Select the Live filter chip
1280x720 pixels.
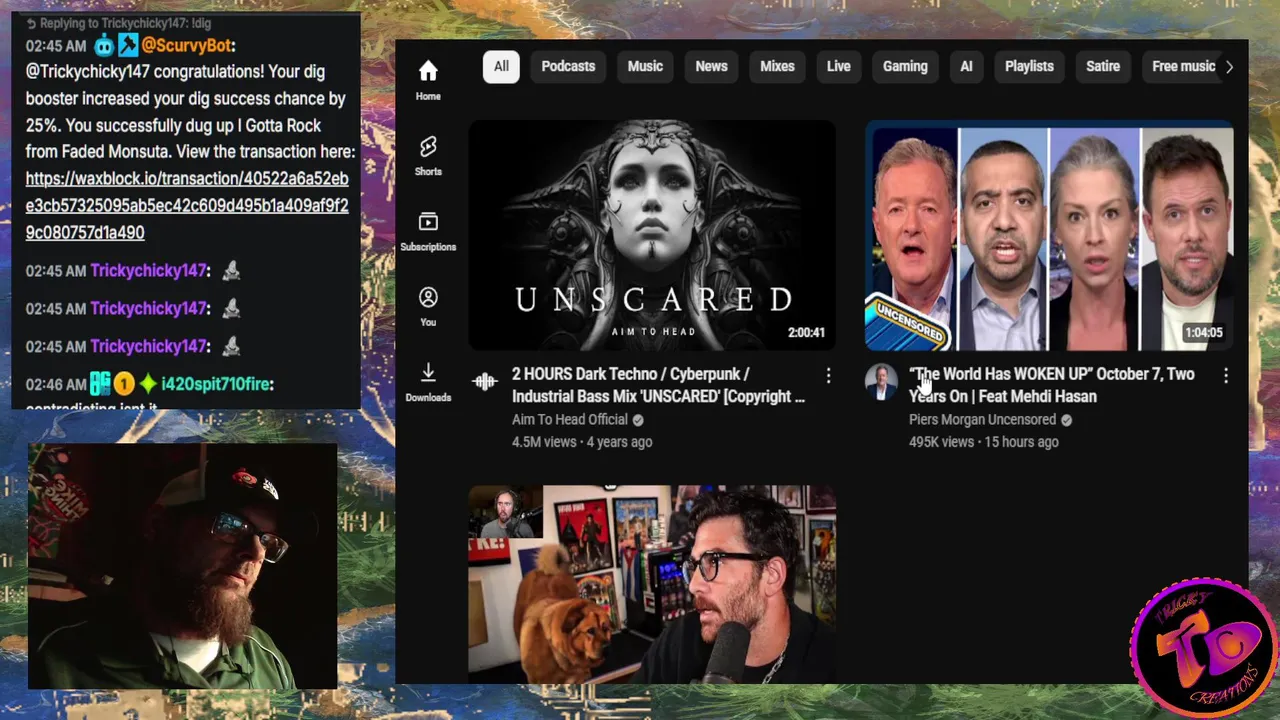click(x=838, y=66)
